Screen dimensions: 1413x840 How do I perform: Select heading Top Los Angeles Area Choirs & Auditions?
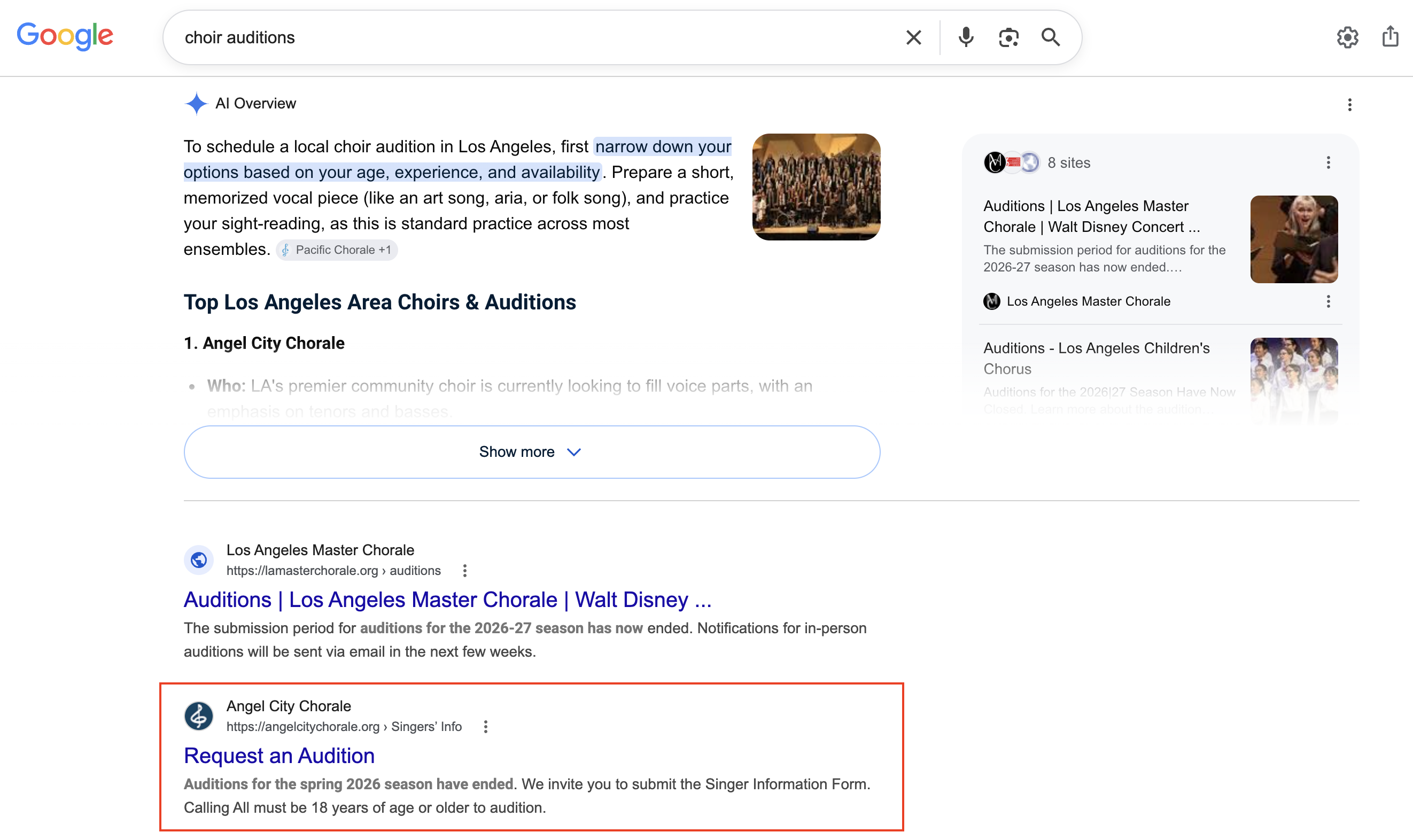(380, 302)
